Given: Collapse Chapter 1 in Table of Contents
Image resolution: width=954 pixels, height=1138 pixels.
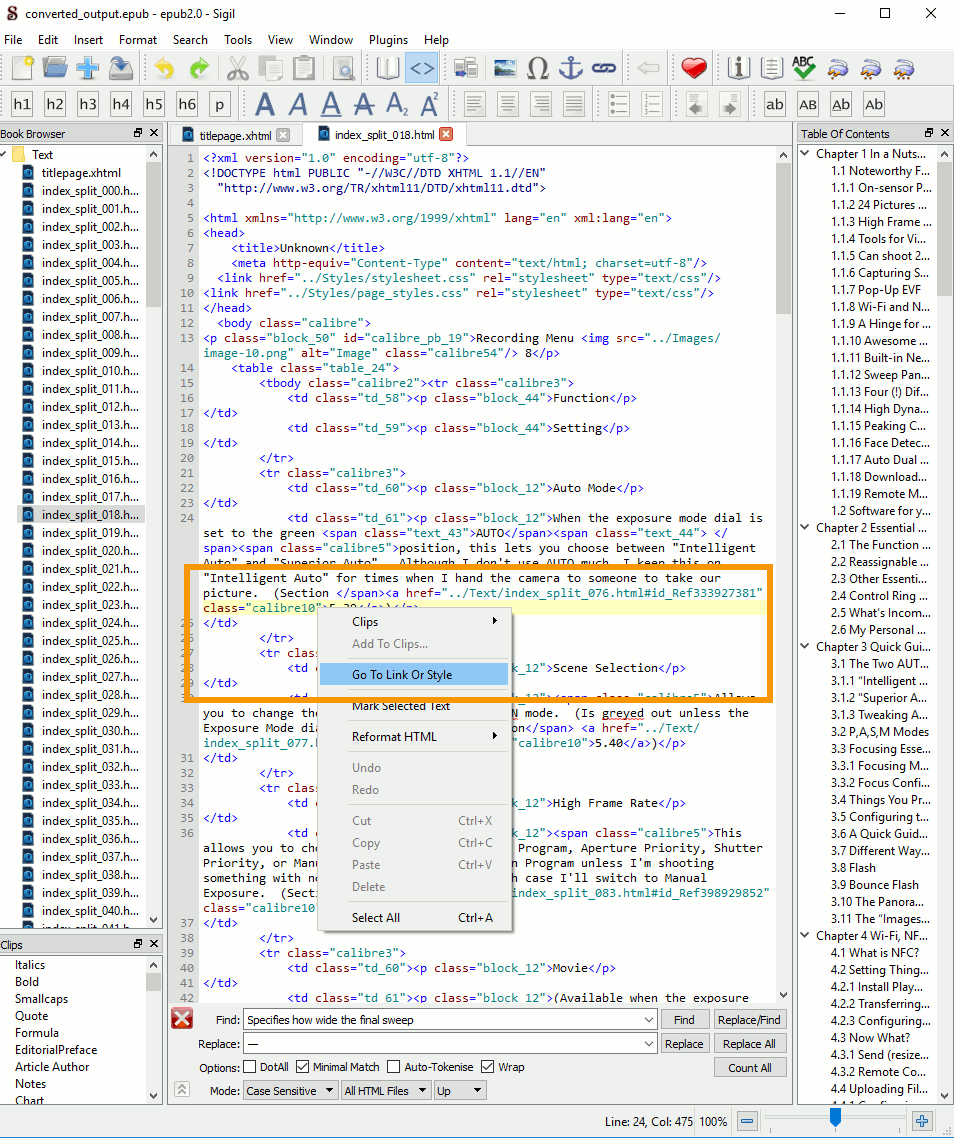Looking at the screenshot, I should 804,154.
